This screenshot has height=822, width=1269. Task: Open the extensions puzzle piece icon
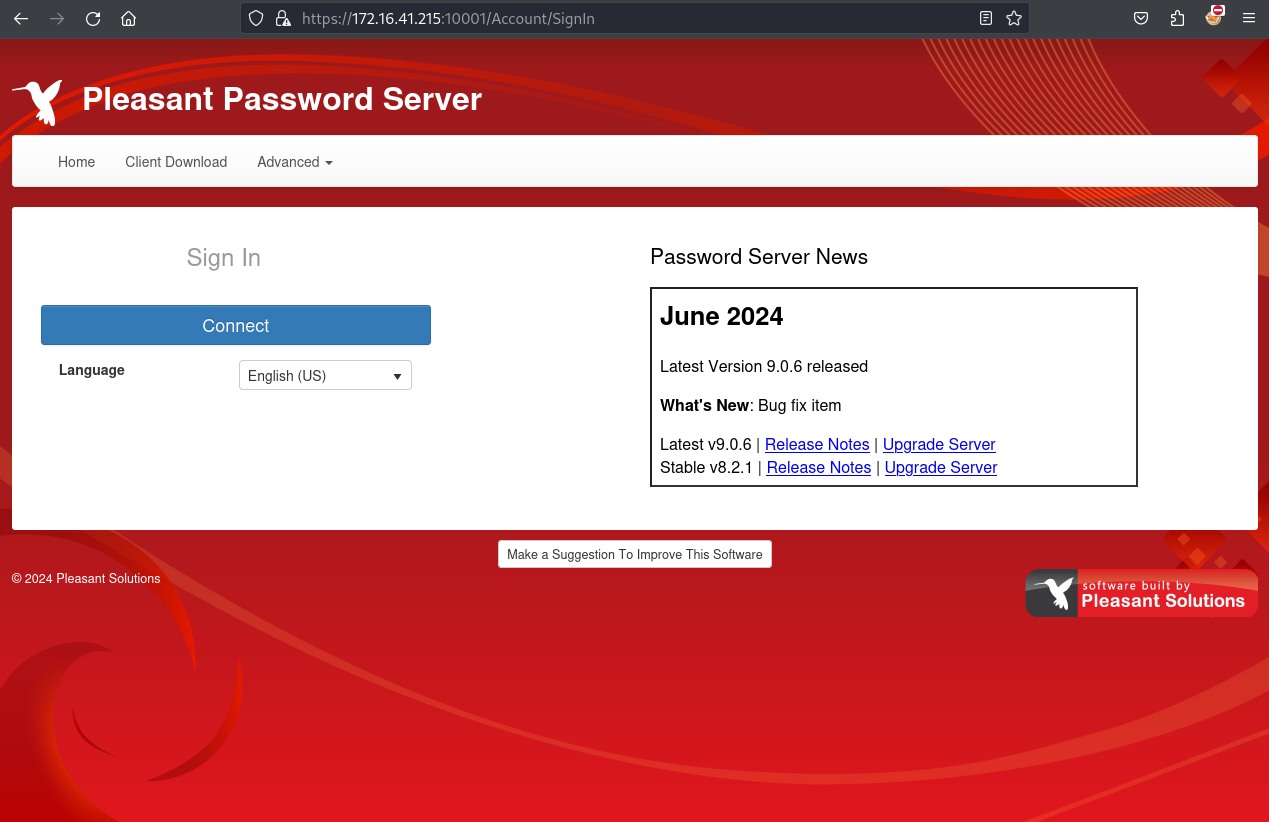(1177, 18)
